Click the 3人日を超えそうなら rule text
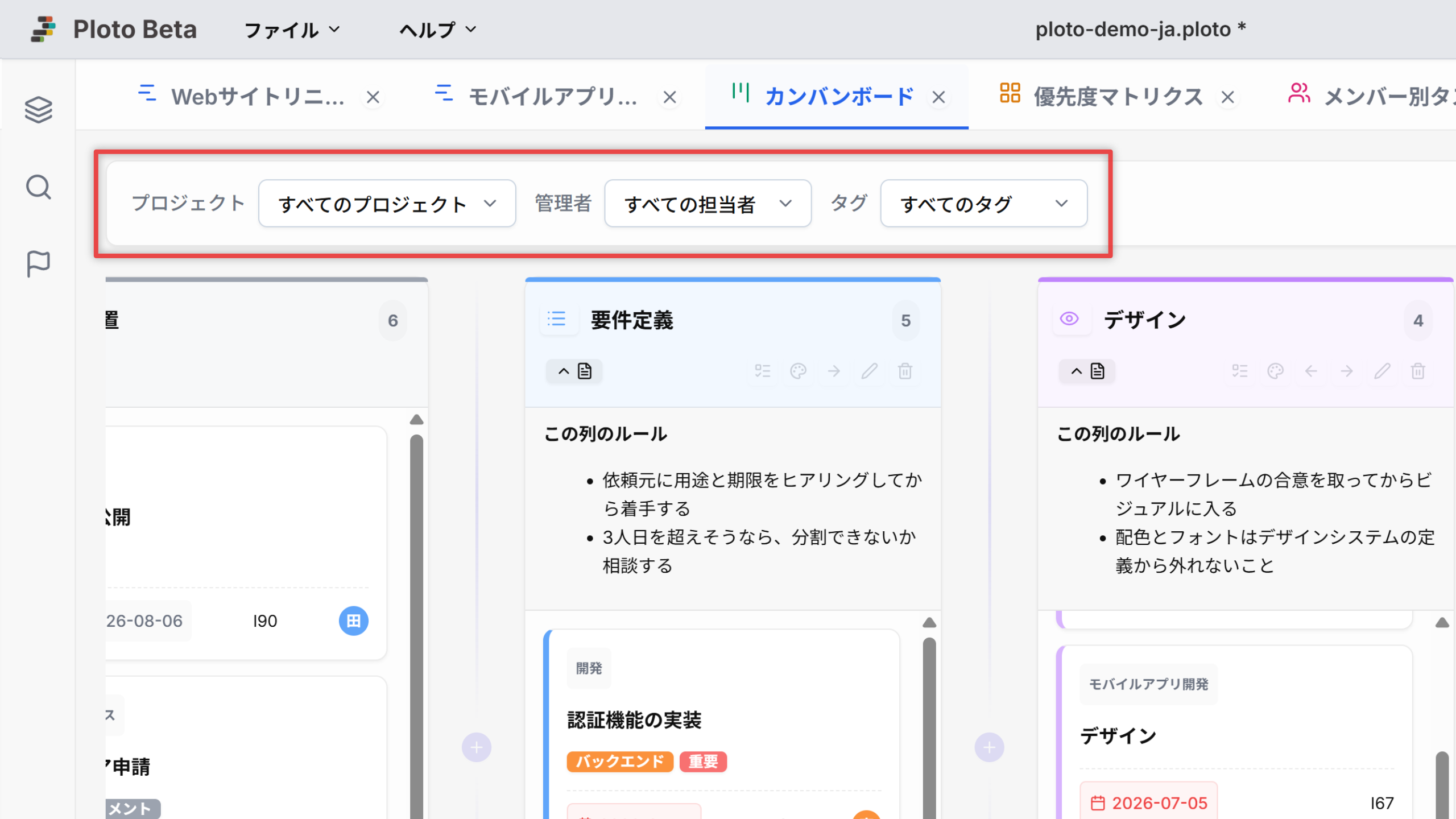Image resolution: width=1456 pixels, height=819 pixels. 759,551
